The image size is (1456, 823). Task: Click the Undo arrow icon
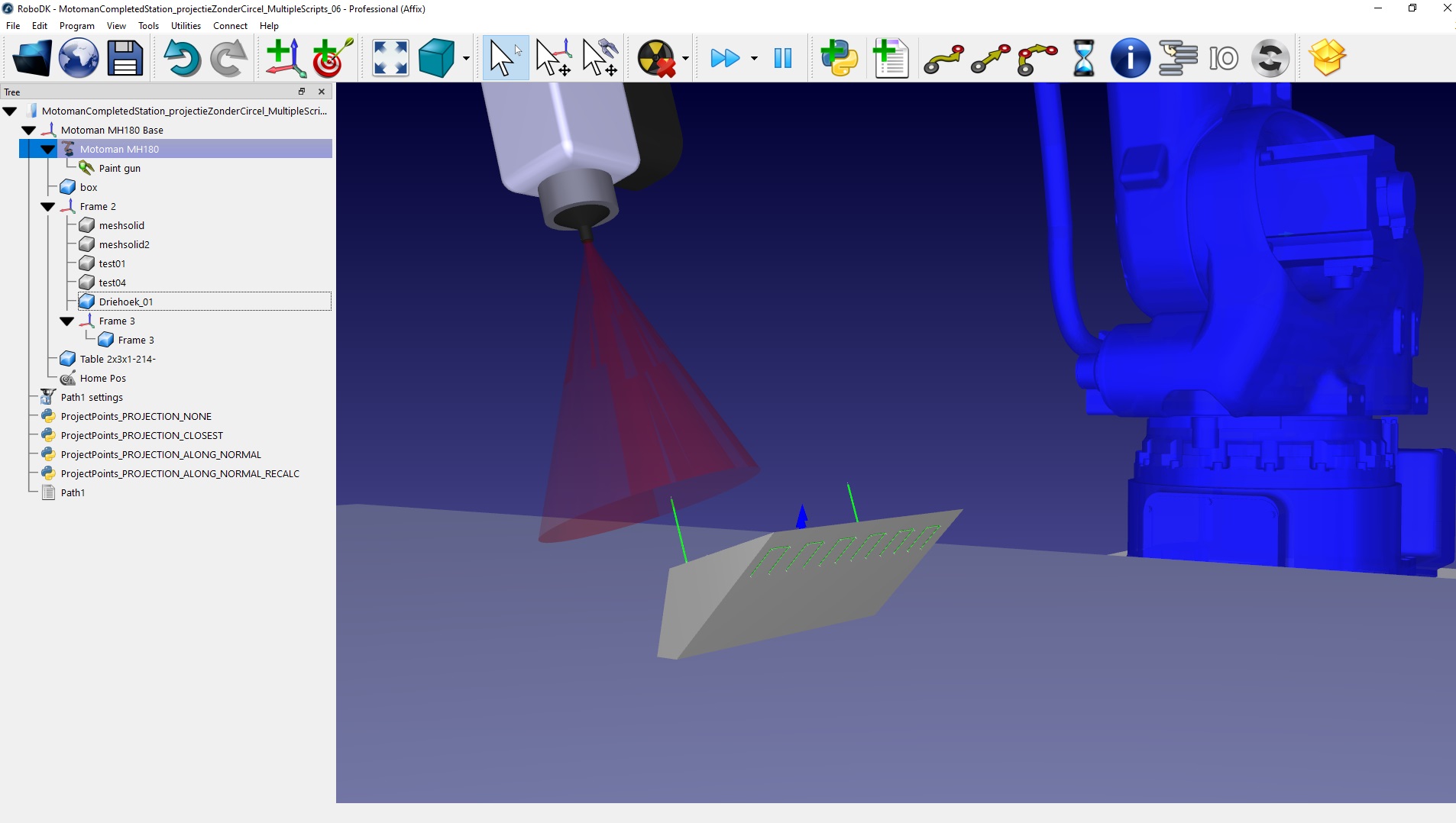tap(182, 58)
